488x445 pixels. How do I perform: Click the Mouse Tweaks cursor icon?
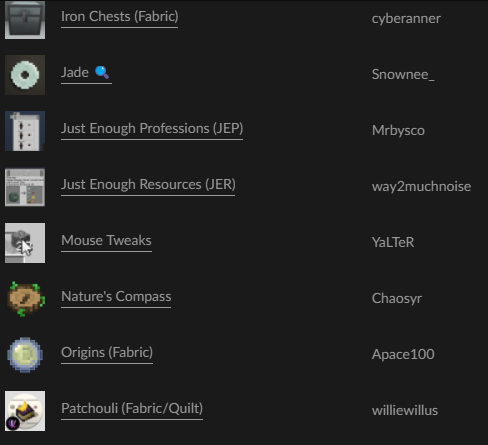(25, 243)
